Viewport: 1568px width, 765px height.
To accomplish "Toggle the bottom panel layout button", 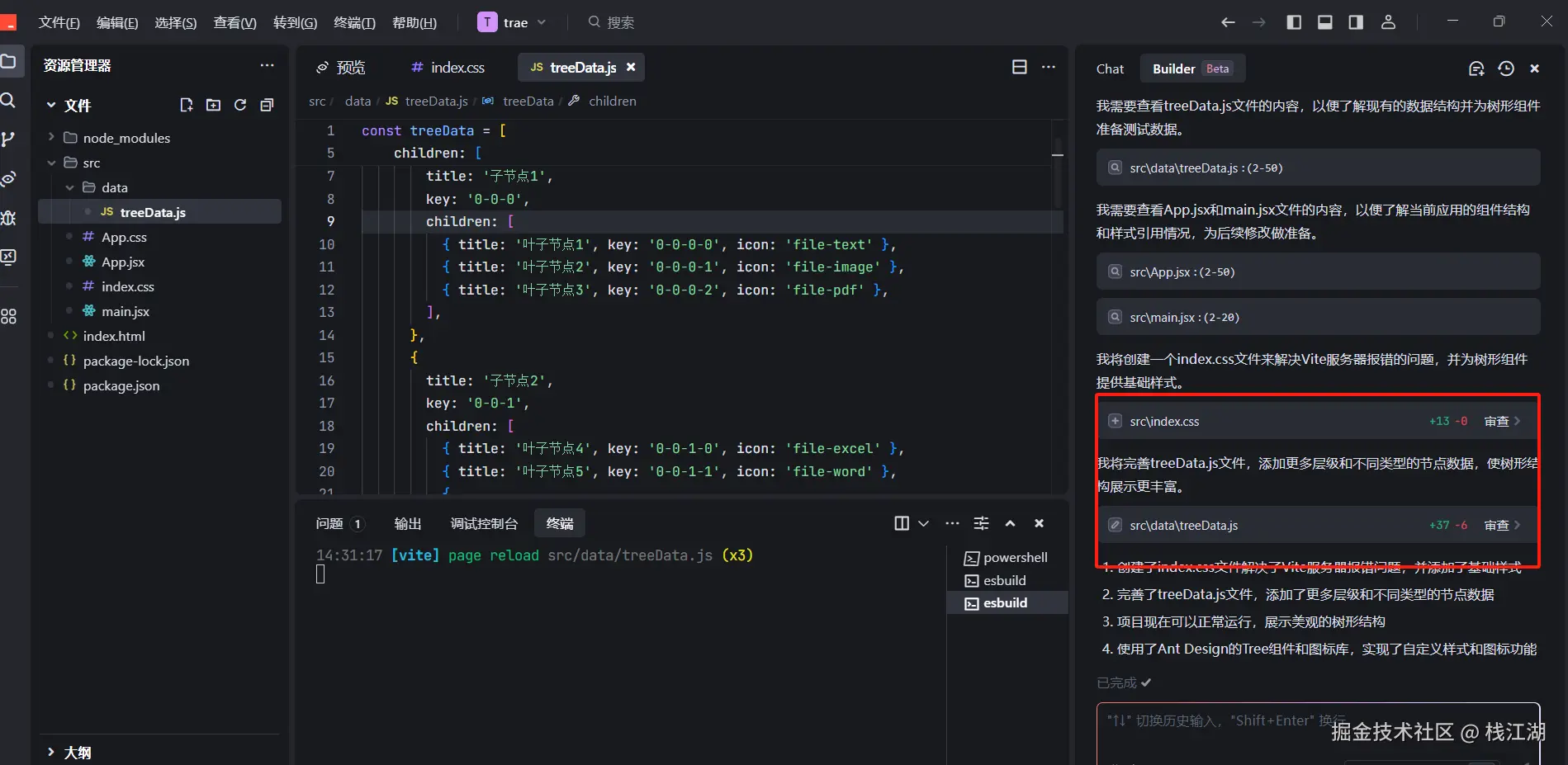I will point(1324,22).
